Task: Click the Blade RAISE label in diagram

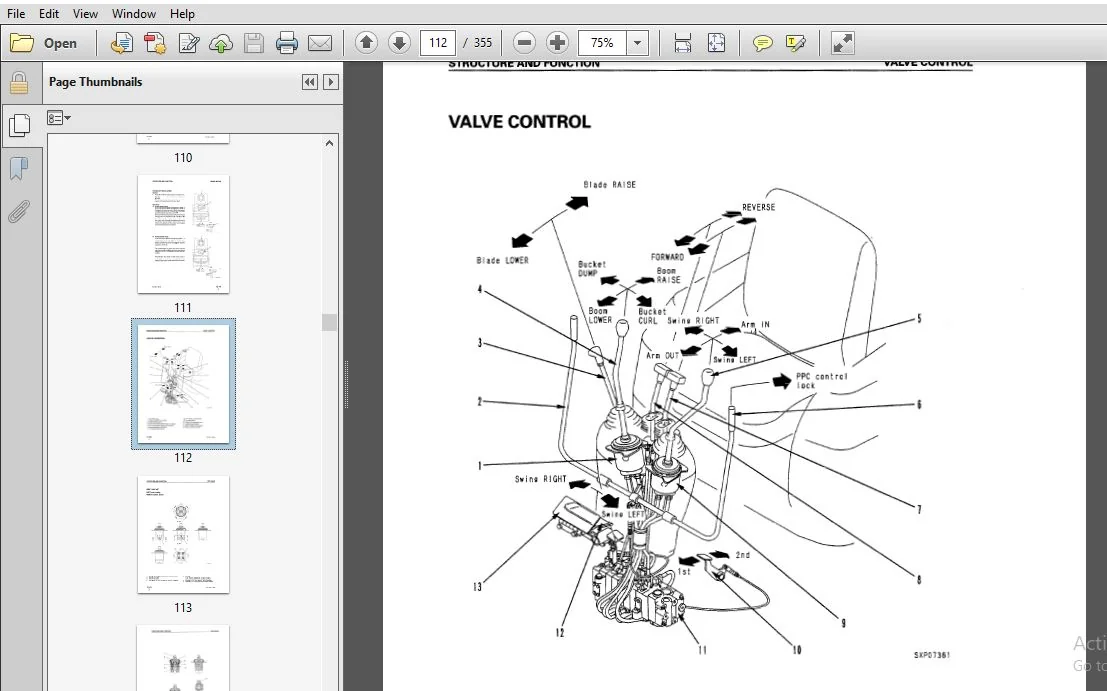Action: pyautogui.click(x=609, y=184)
